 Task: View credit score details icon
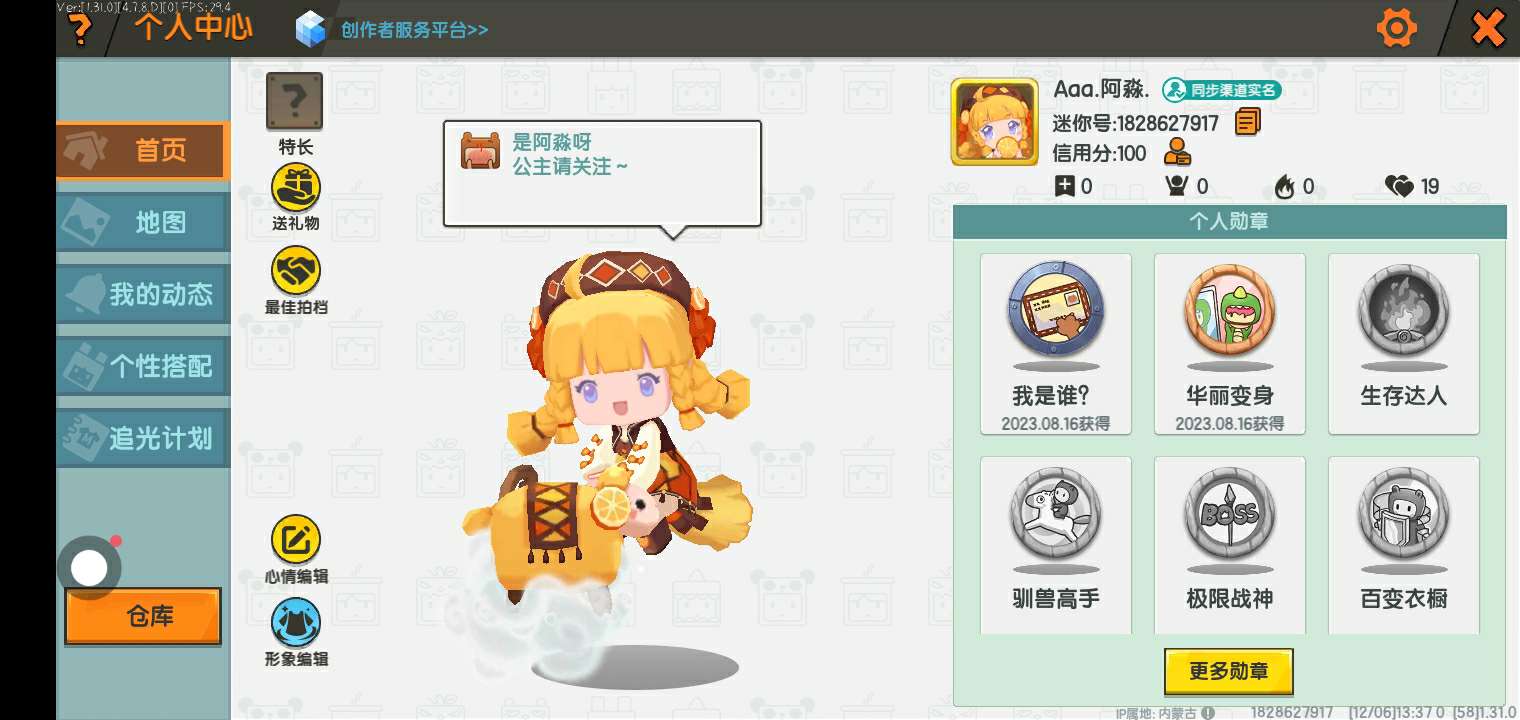point(1178,153)
